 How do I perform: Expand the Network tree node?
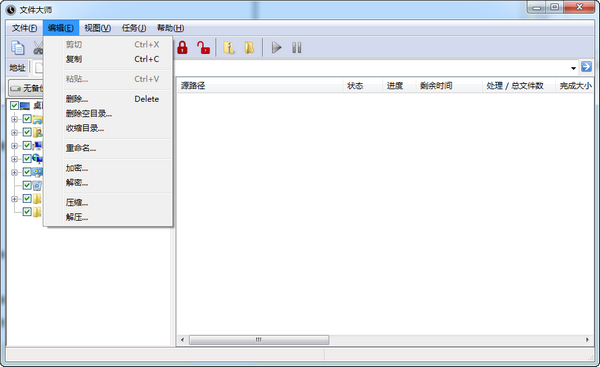pyautogui.click(x=15, y=159)
